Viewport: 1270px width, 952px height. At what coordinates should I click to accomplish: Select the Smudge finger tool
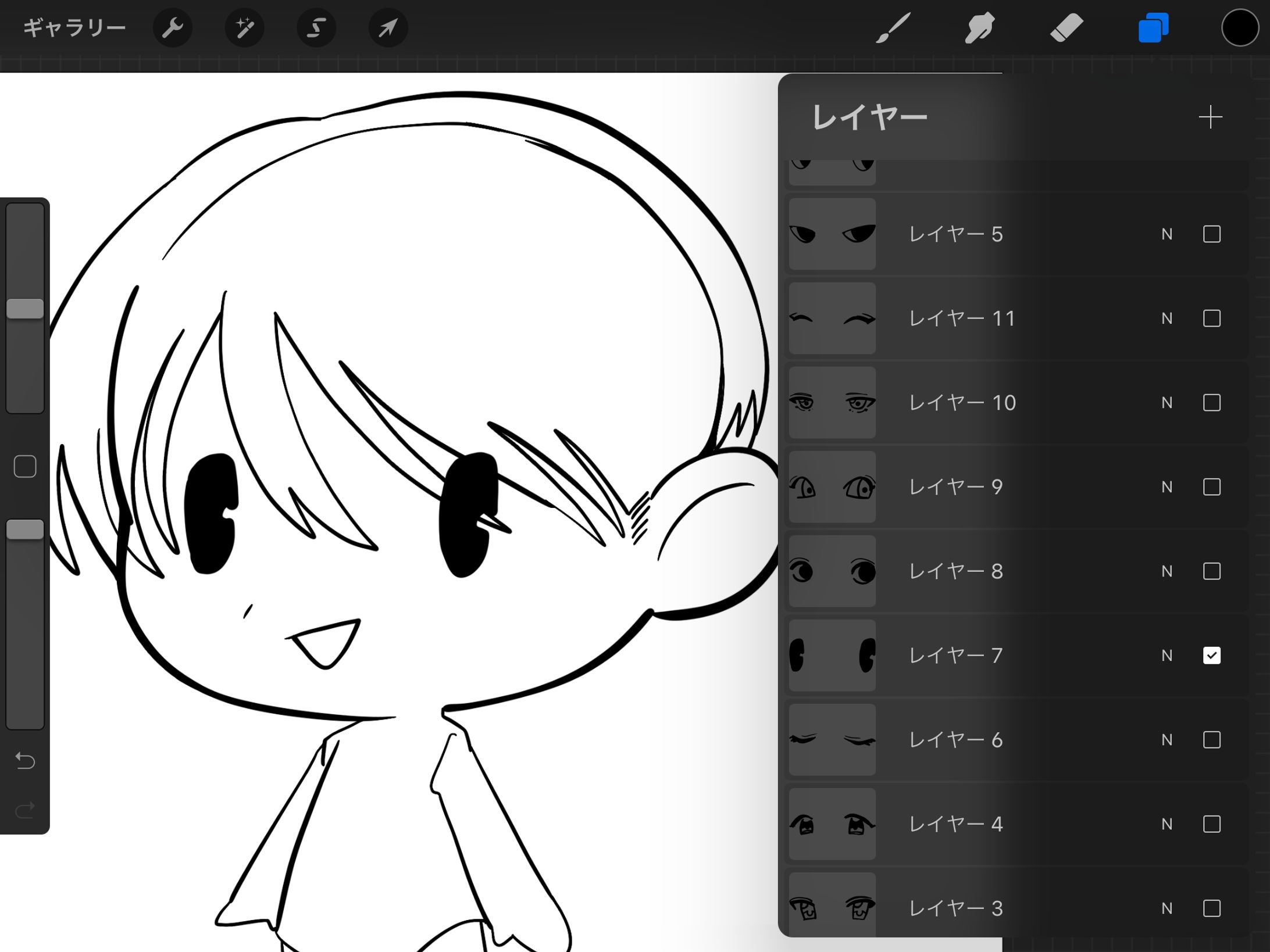pos(979,28)
